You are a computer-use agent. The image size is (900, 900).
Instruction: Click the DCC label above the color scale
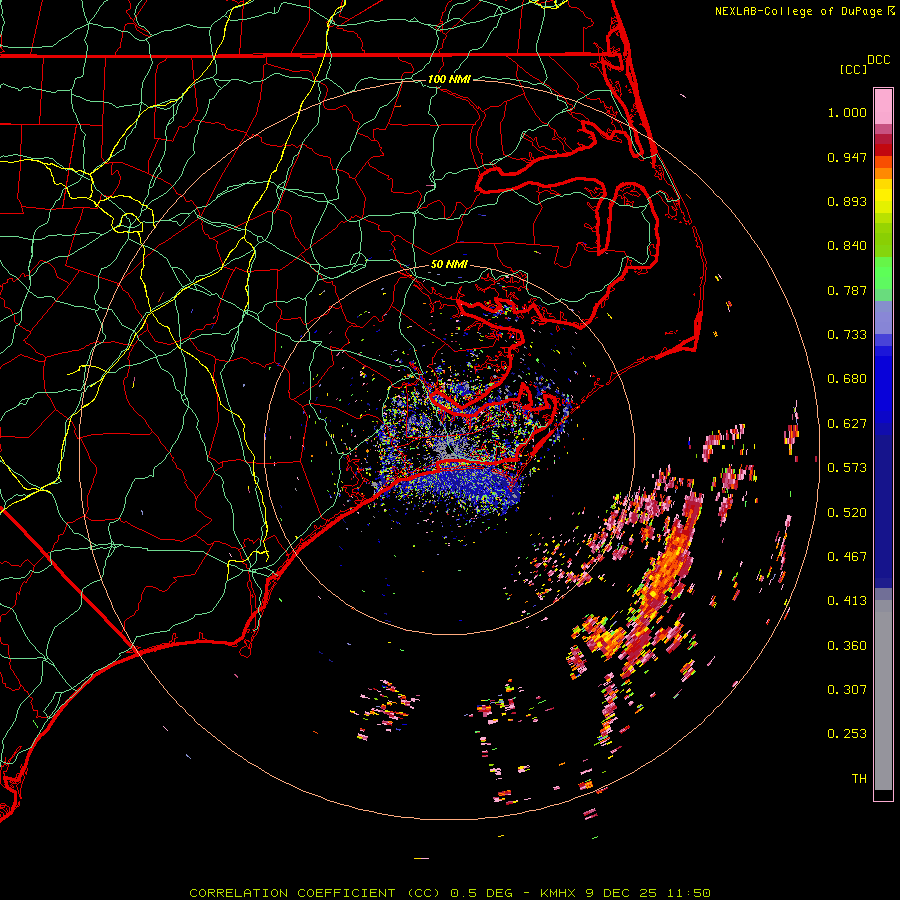point(879,60)
